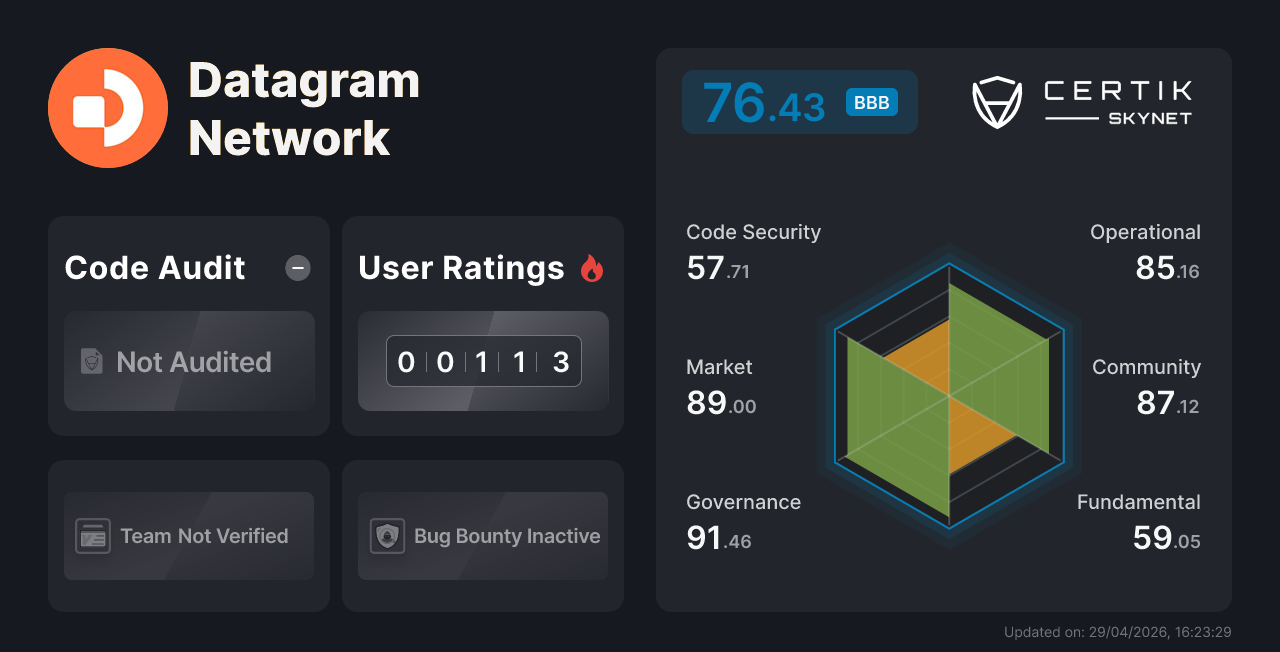Viewport: 1280px width, 652px height.
Task: Click the center of the hexagon radar chart
Action: (x=949, y=396)
